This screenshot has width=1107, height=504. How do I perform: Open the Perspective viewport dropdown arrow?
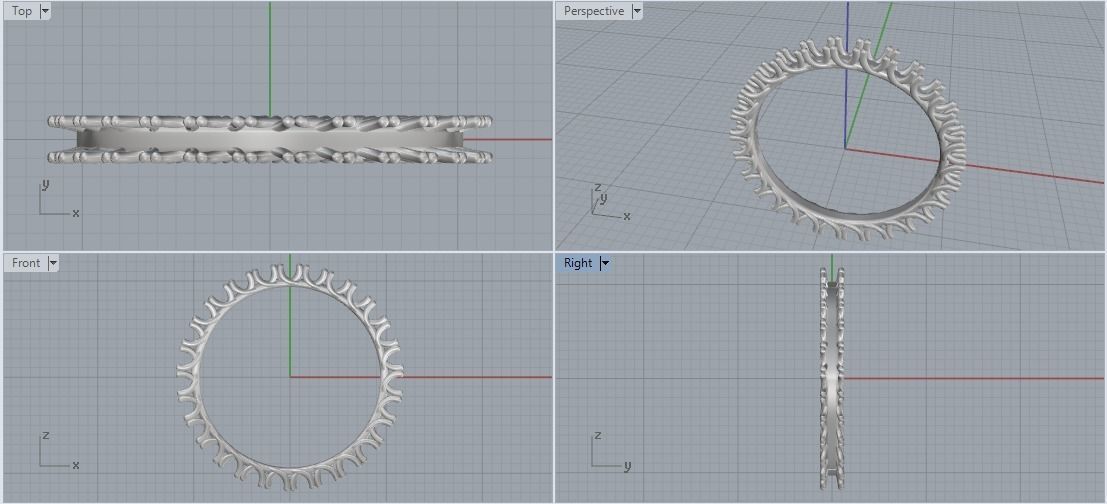coord(638,11)
